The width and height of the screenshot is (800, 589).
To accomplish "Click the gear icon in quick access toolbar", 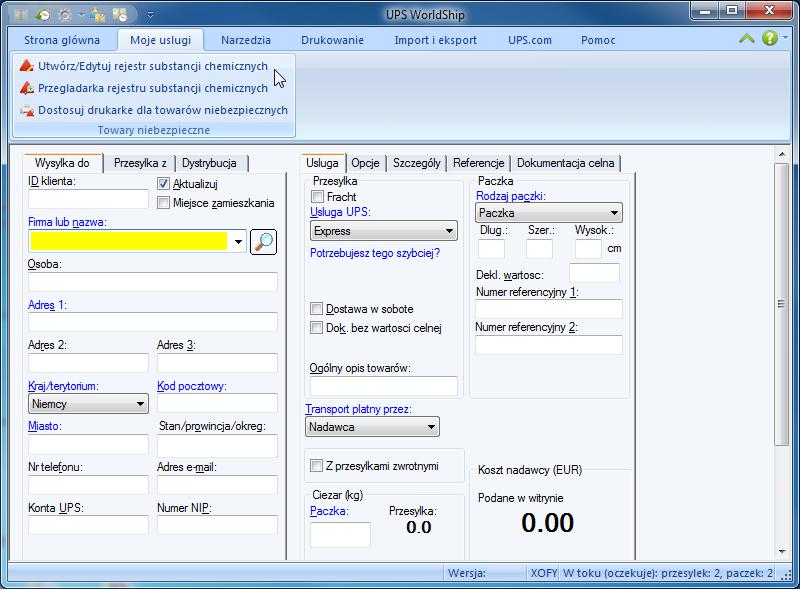I will (x=65, y=15).
